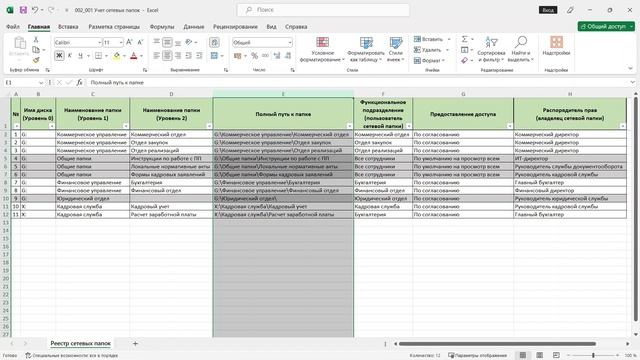The height and width of the screenshot is (360, 640).
Task: Open Стили ячеек gallery
Action: tap(395, 49)
